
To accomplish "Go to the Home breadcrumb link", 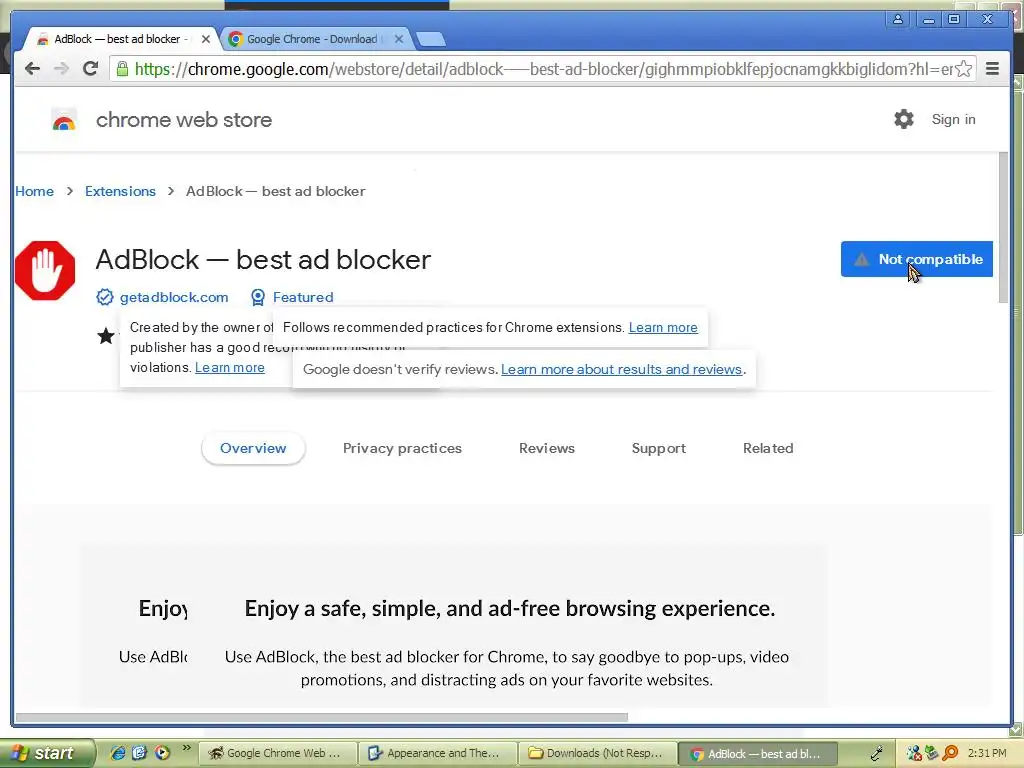I will pyautogui.click(x=35, y=191).
